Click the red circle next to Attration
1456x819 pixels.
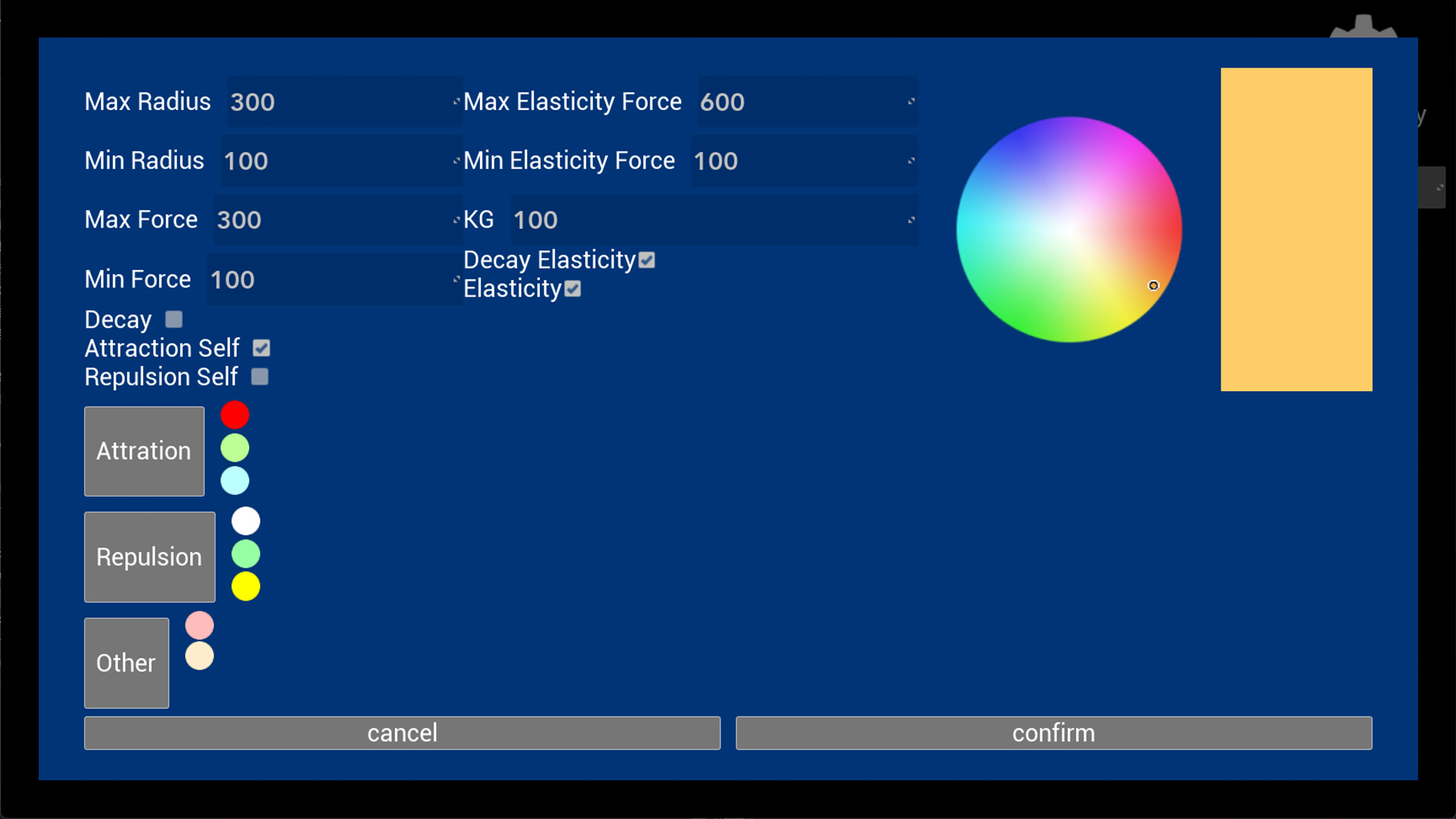[234, 415]
